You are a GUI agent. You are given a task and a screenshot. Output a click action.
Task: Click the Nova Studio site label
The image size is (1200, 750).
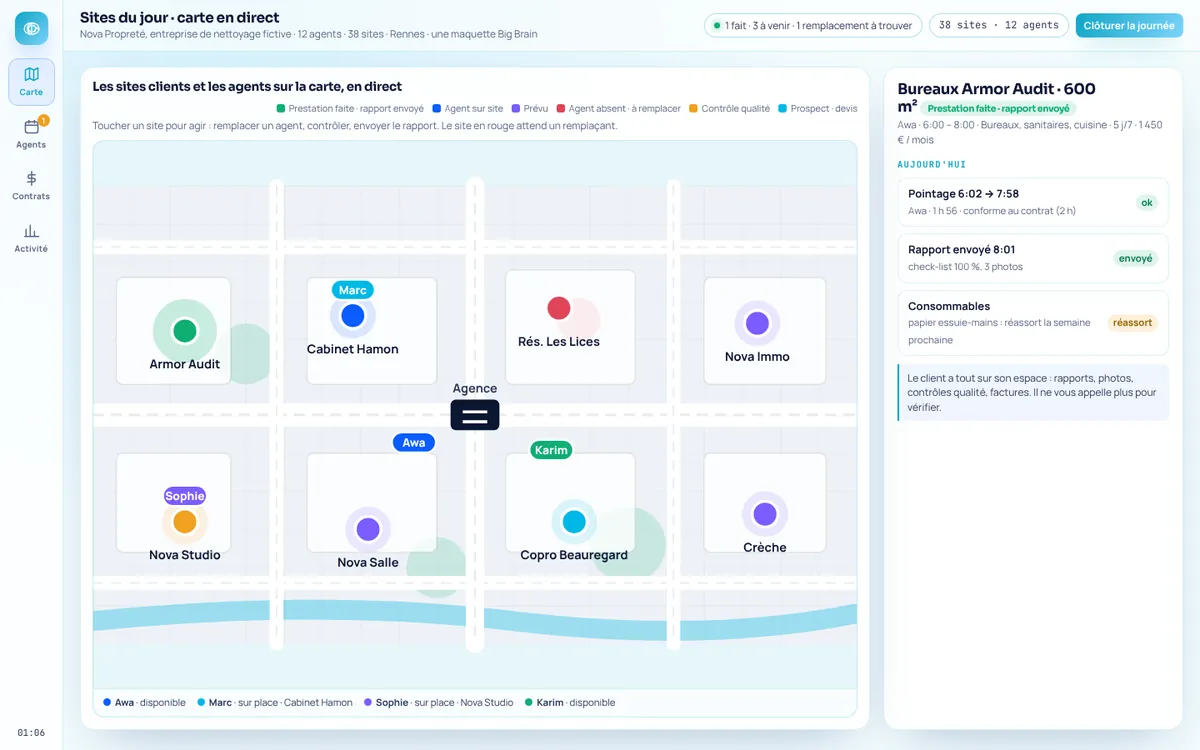[185, 555]
